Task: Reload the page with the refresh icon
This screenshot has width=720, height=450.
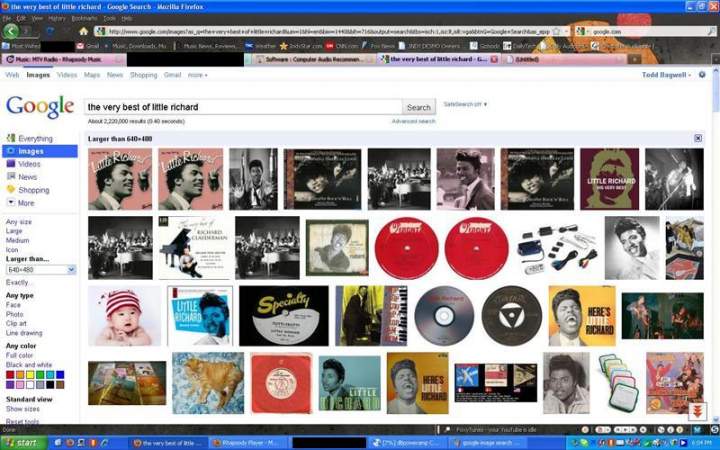Action: point(51,31)
